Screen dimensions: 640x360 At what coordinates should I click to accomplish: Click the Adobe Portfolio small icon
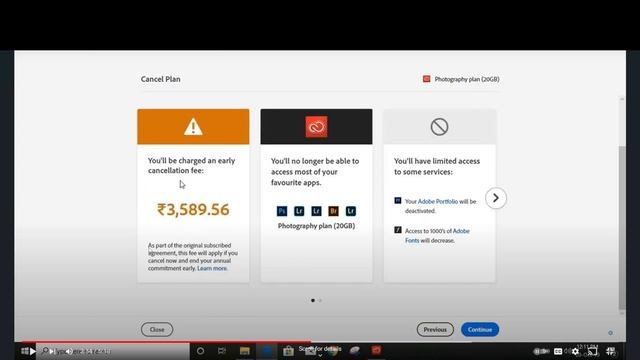[398, 200]
